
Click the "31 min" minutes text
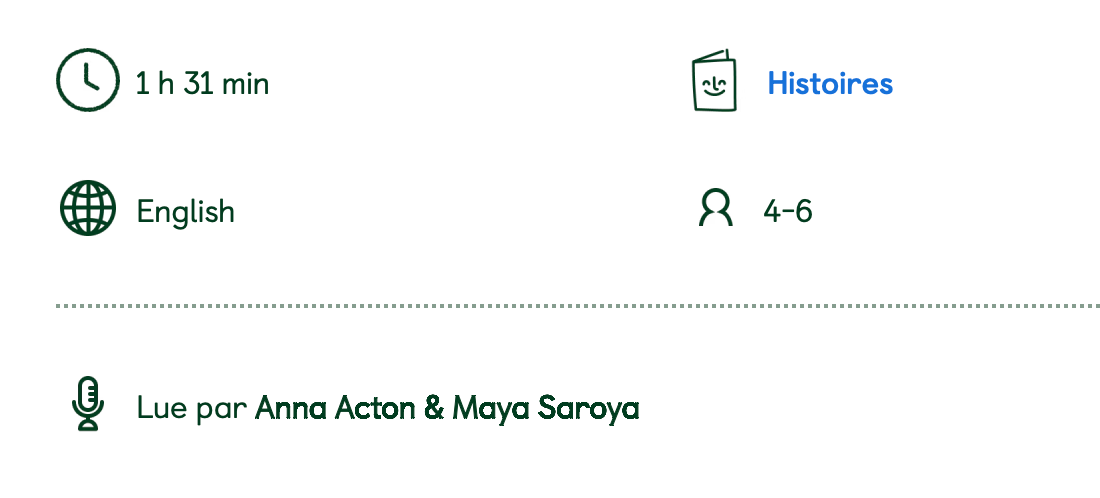point(227,83)
